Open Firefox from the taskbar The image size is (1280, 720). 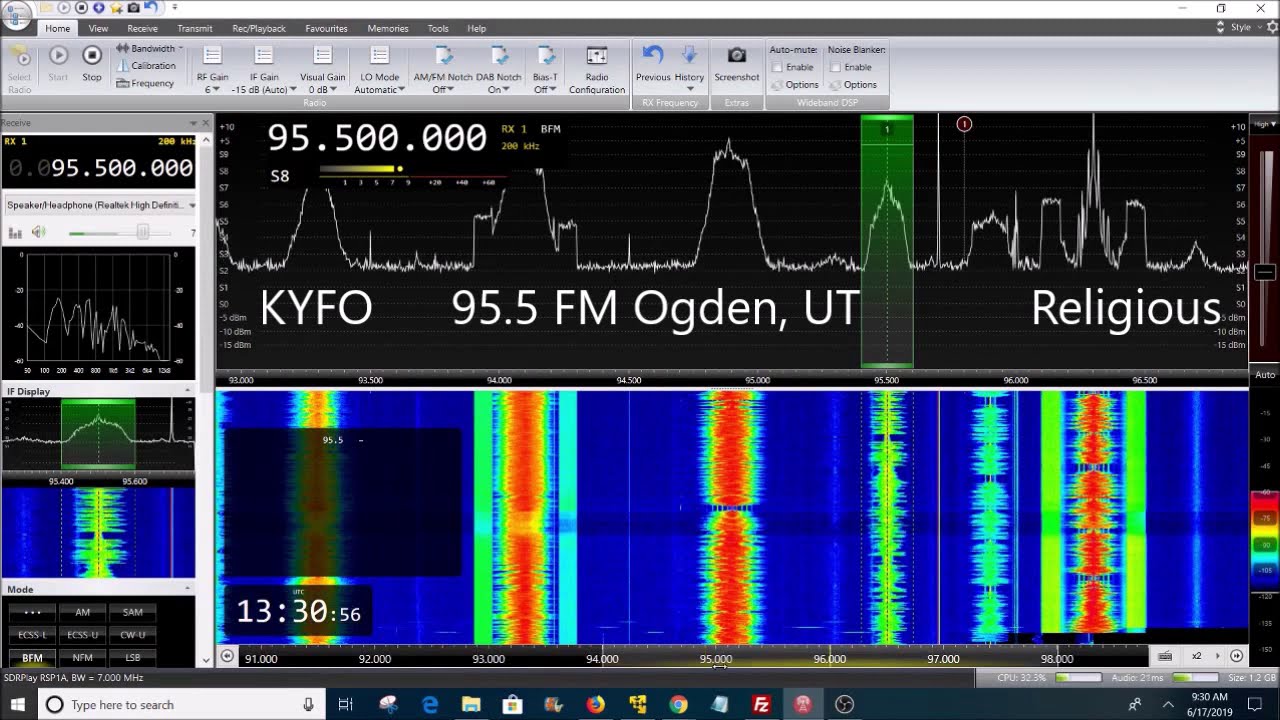pyautogui.click(x=595, y=705)
